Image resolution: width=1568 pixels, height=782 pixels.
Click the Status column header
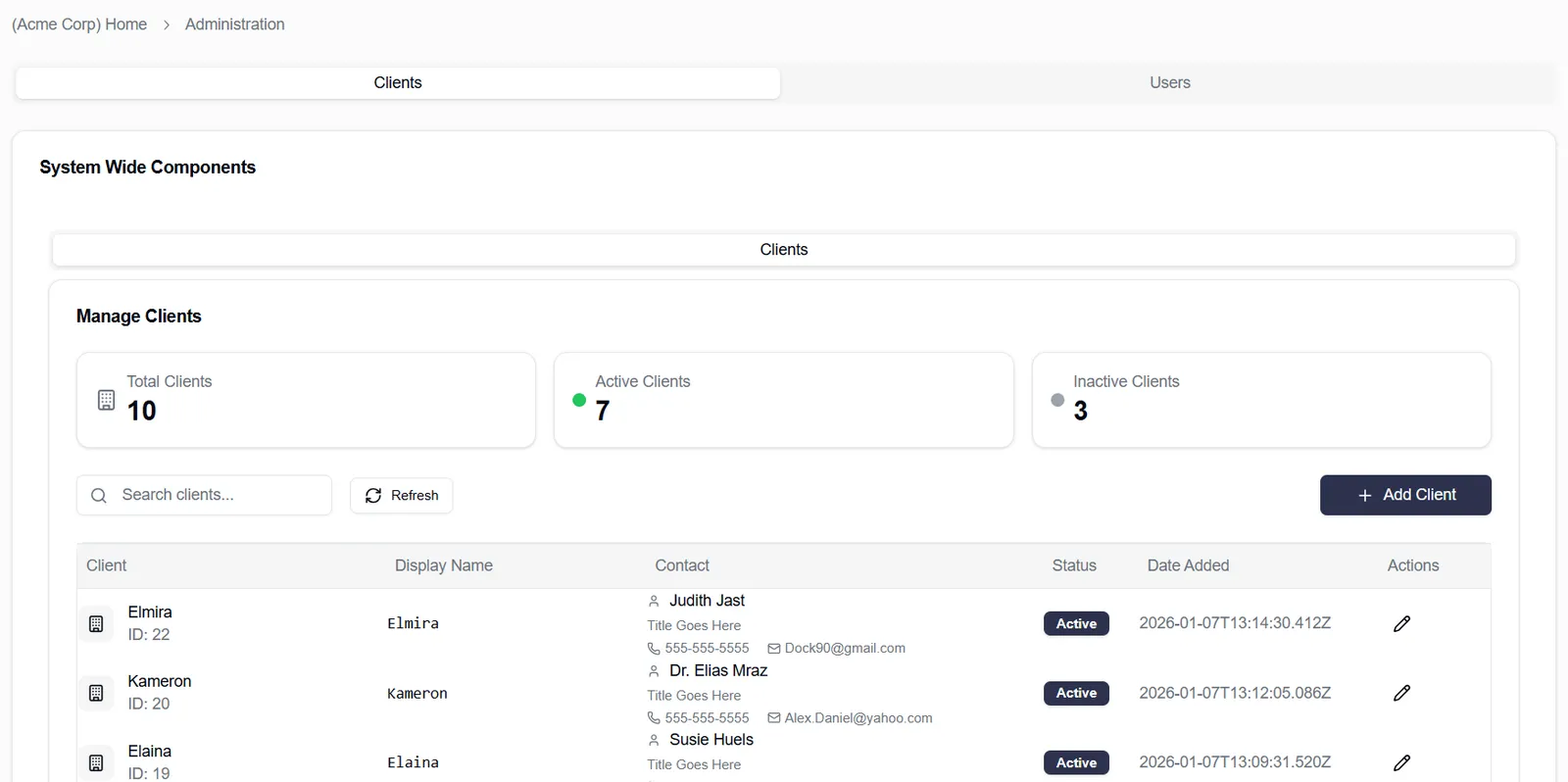pyautogui.click(x=1074, y=565)
